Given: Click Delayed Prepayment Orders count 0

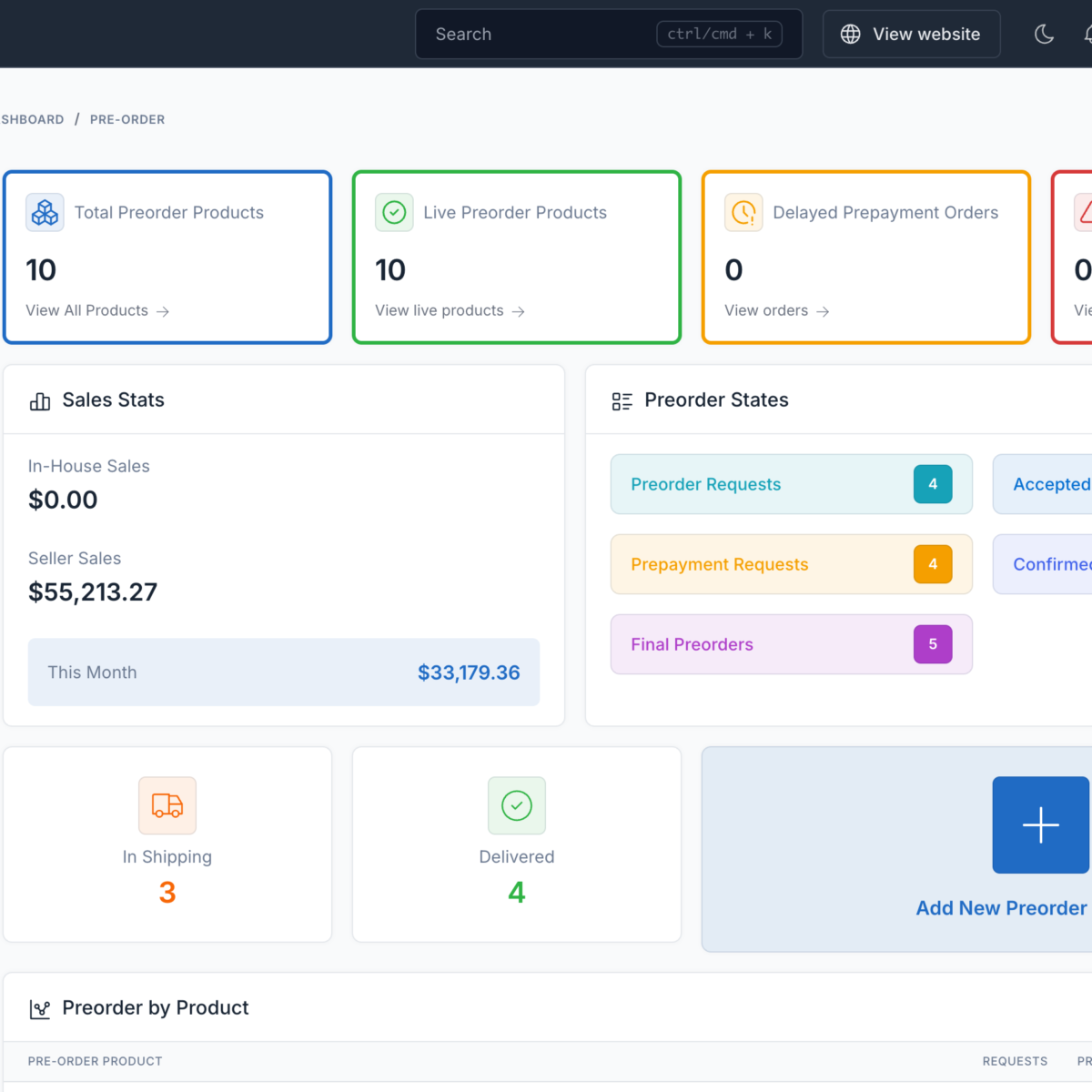Looking at the screenshot, I should click(733, 270).
